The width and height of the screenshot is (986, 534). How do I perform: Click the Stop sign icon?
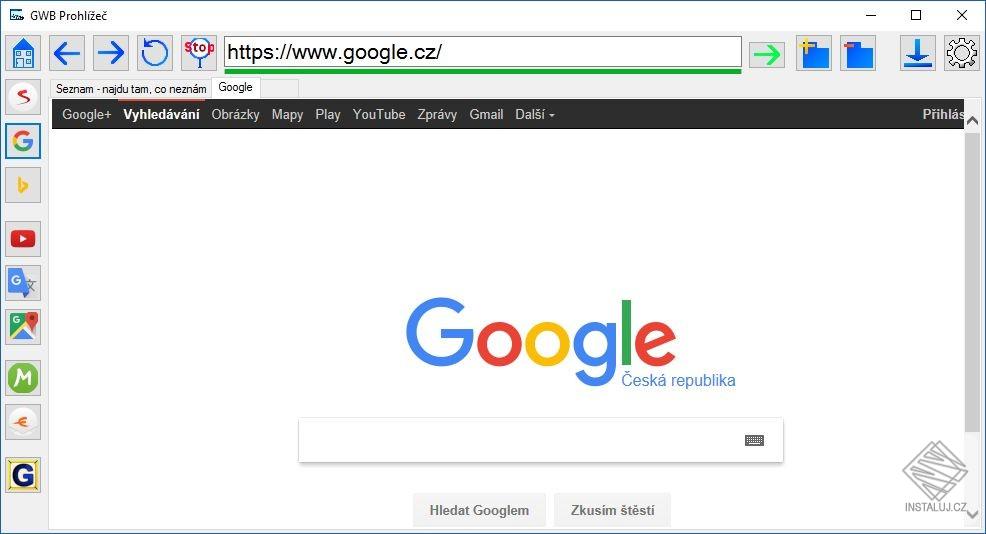tap(199, 53)
